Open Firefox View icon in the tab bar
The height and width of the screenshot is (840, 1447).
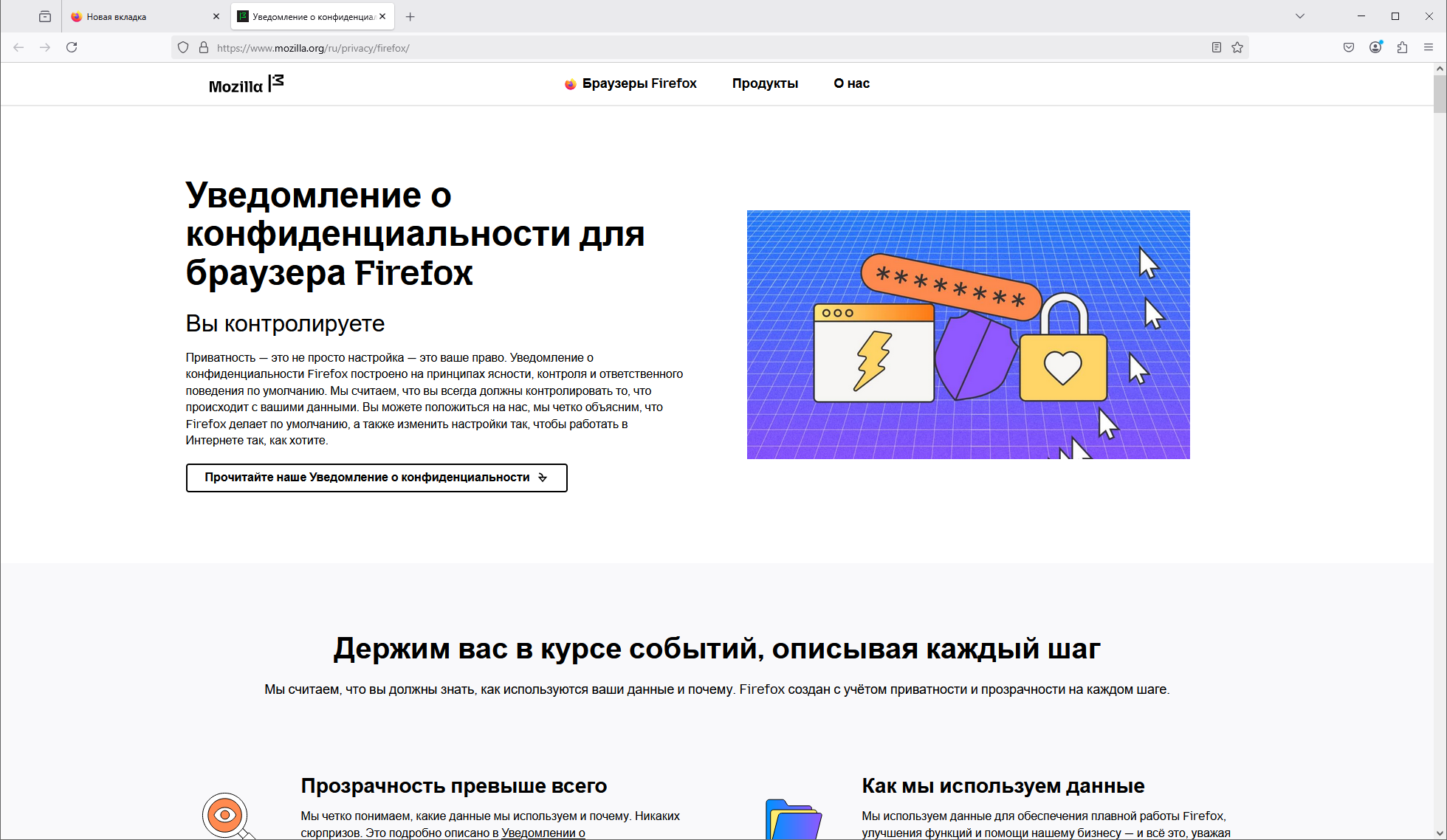coord(45,16)
